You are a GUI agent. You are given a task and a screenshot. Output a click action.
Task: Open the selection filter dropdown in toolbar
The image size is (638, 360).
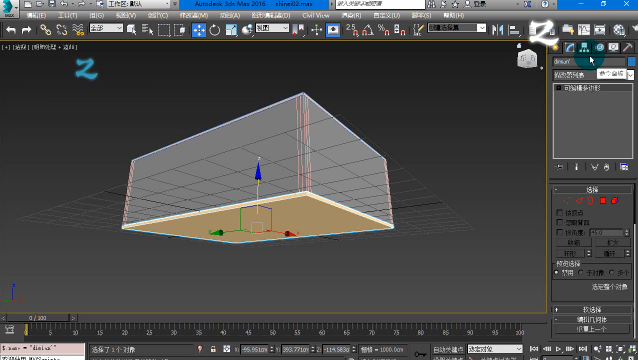point(106,28)
